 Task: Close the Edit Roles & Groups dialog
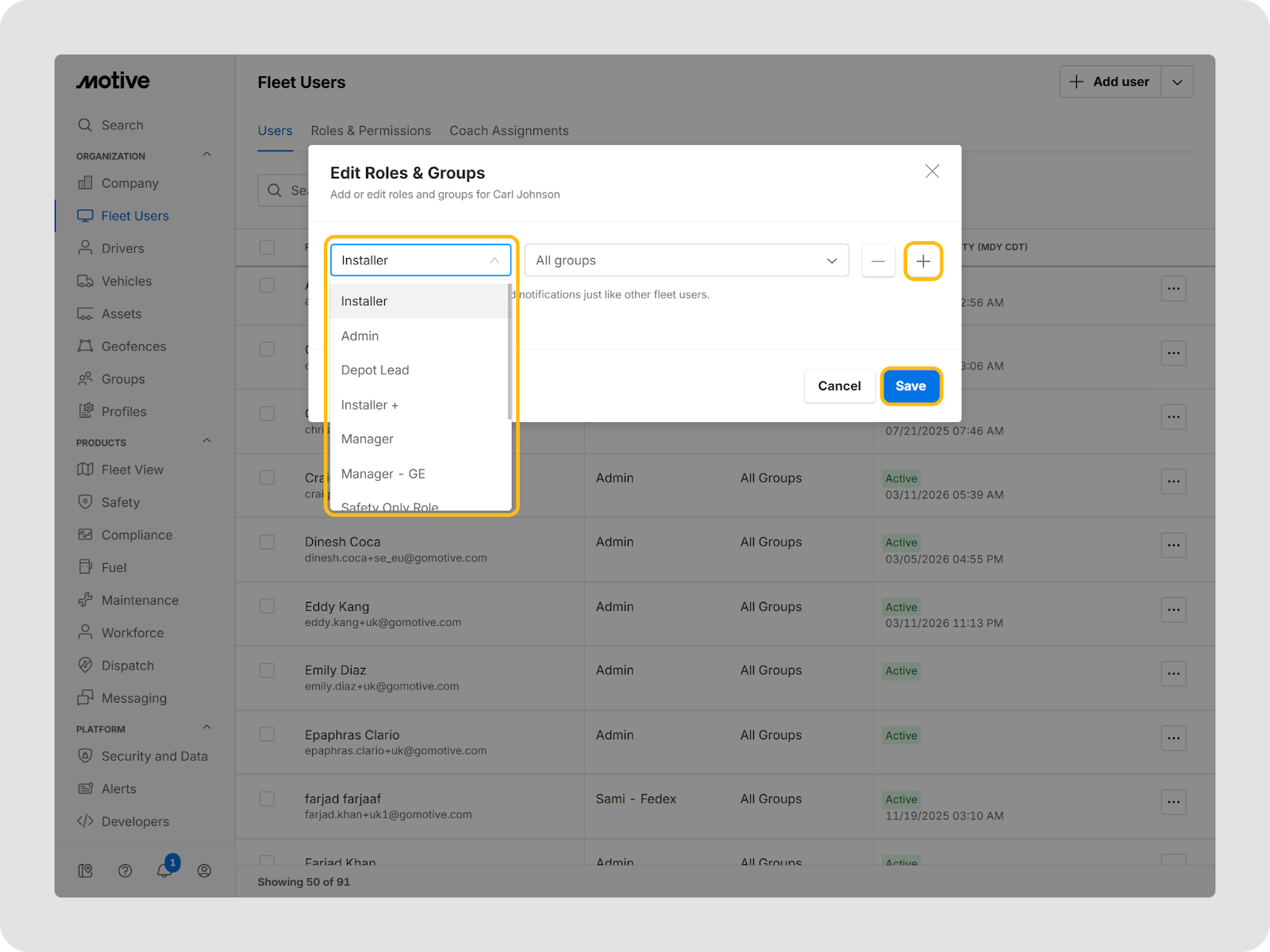coord(932,171)
